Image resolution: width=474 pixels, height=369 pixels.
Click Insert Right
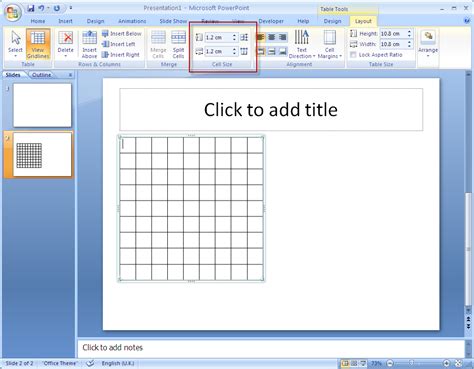point(120,55)
